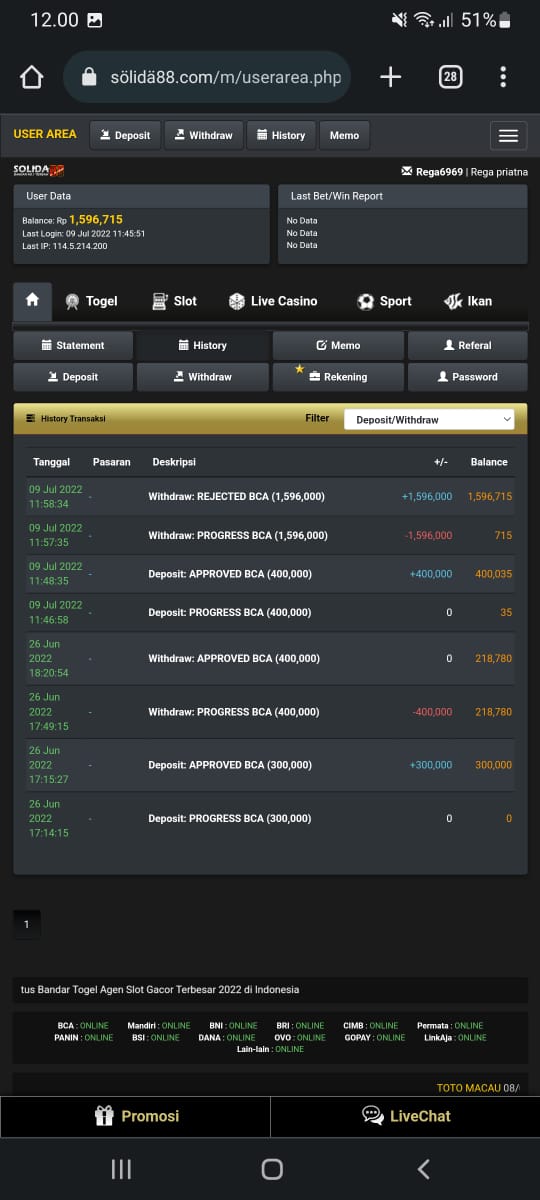Open the tab switcher showing 28
Viewport: 540px width, 1200px height.
click(x=450, y=78)
